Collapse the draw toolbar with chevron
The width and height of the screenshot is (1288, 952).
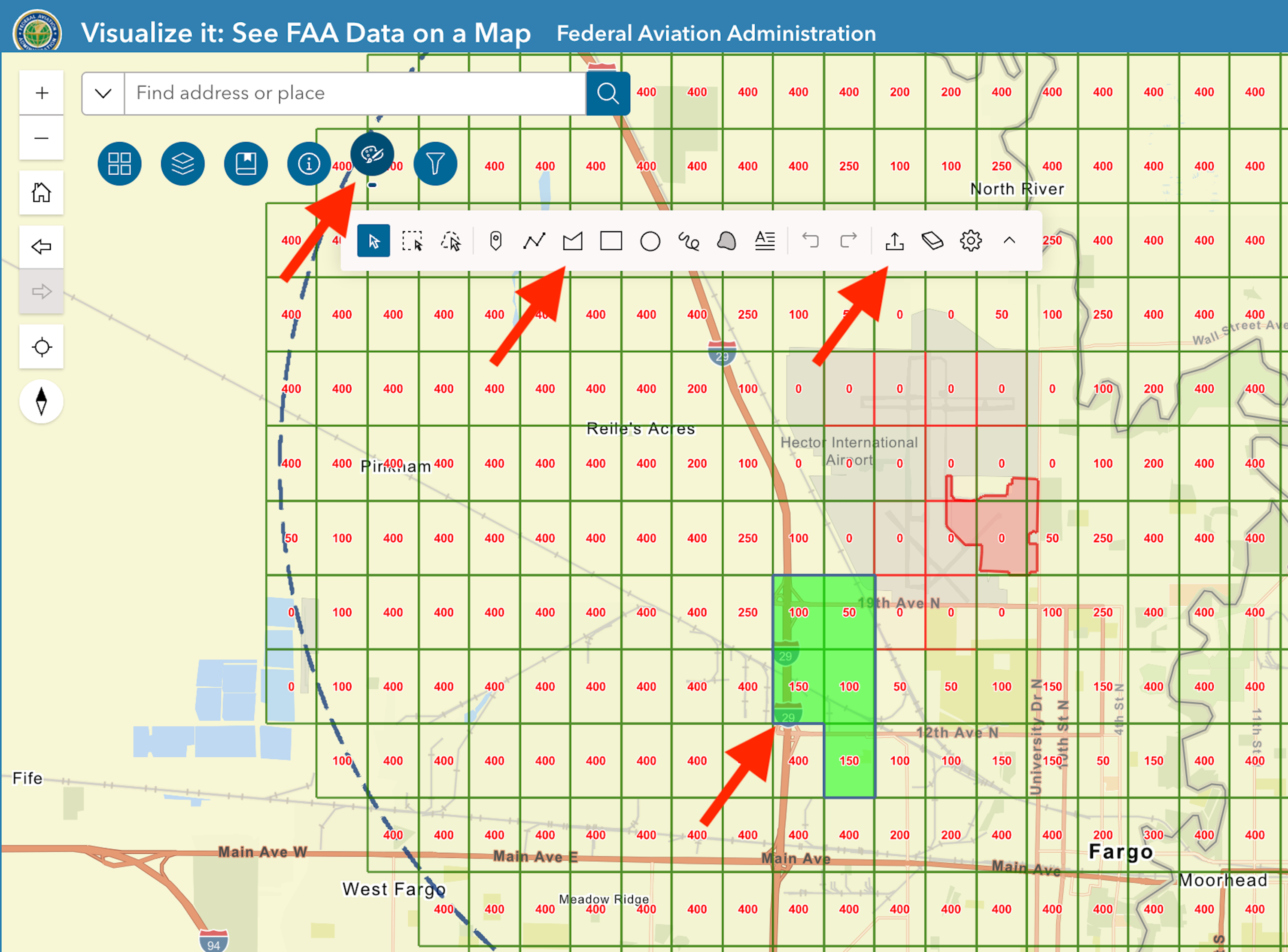[1009, 241]
